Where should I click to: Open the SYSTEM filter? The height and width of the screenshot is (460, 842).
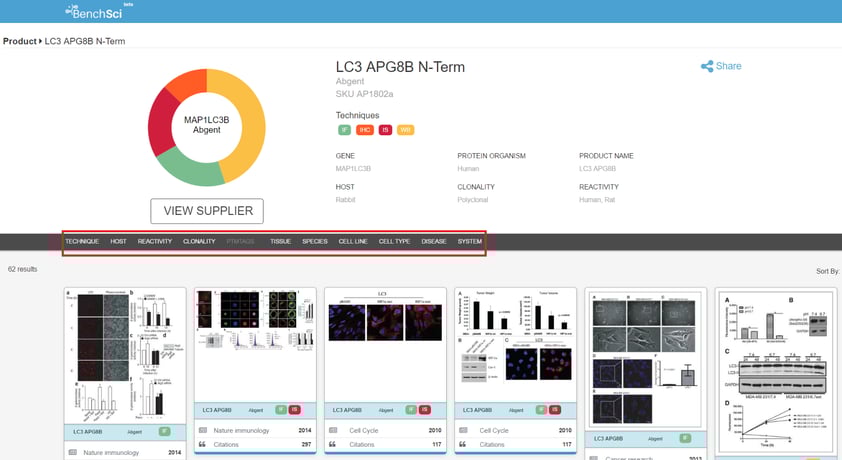click(x=470, y=242)
